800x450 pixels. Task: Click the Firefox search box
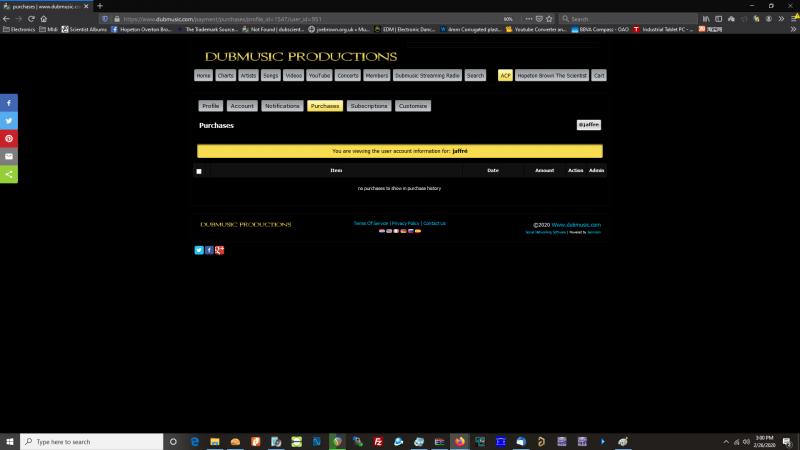629,19
